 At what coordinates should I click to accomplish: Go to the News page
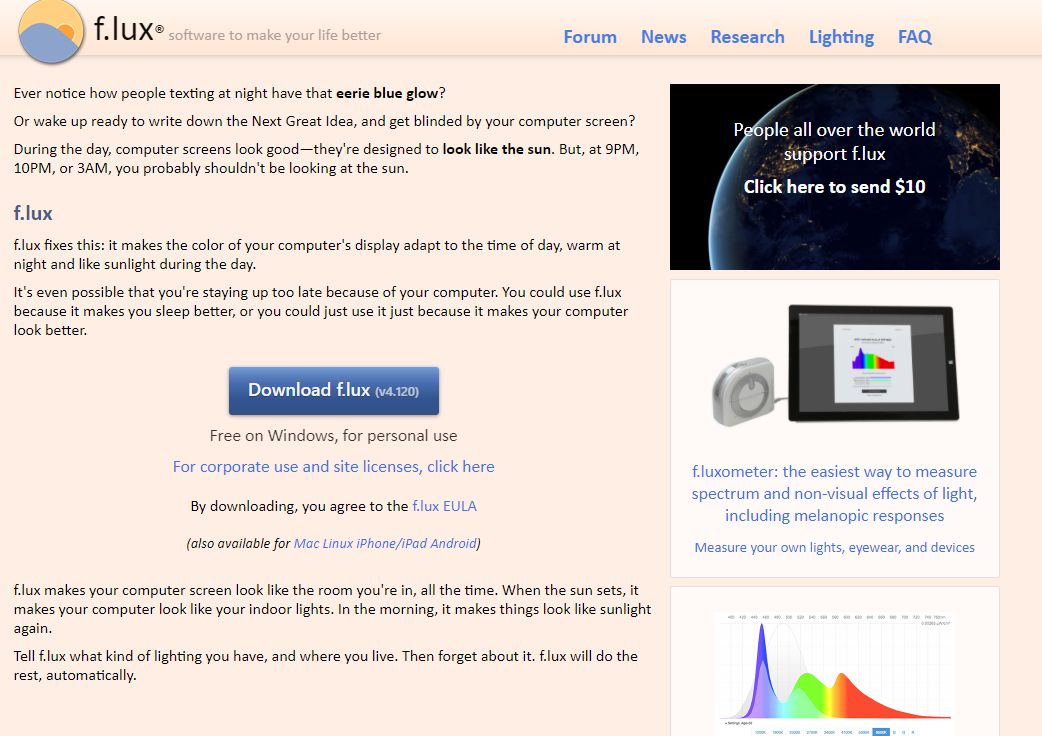[663, 37]
